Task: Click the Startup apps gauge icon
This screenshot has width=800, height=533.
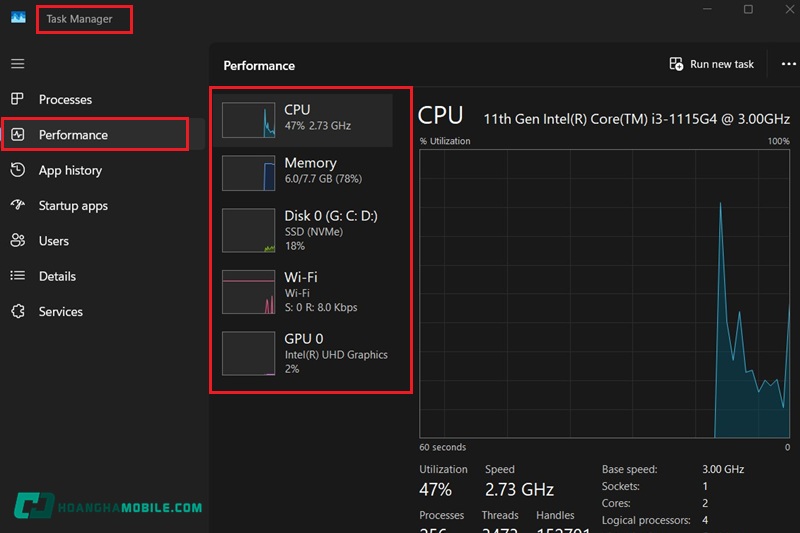Action: tap(17, 205)
